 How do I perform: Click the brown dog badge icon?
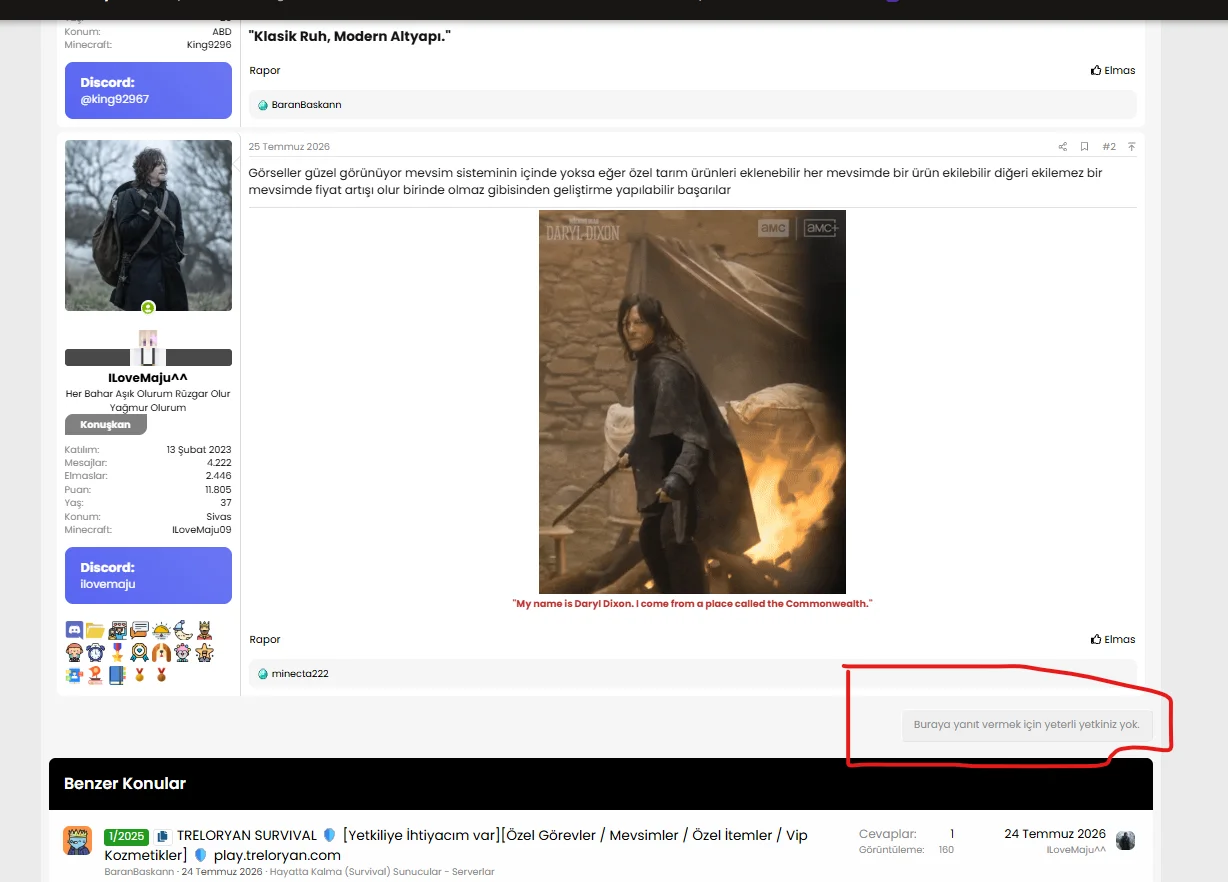pos(161,652)
